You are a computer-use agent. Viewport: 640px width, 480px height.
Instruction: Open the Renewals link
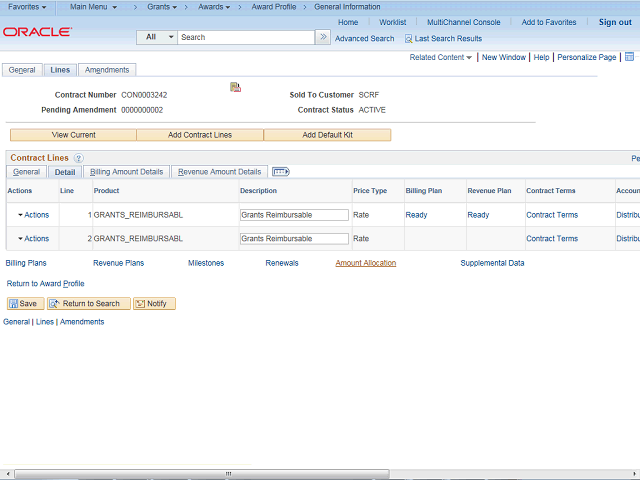click(282, 263)
